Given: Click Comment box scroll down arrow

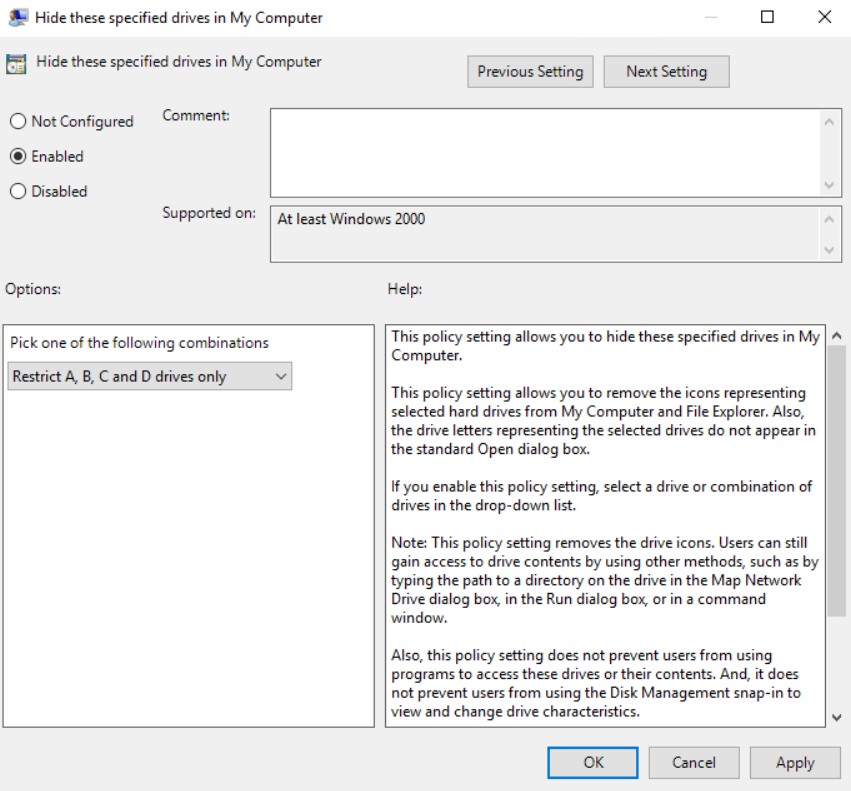Looking at the screenshot, I should click(829, 185).
